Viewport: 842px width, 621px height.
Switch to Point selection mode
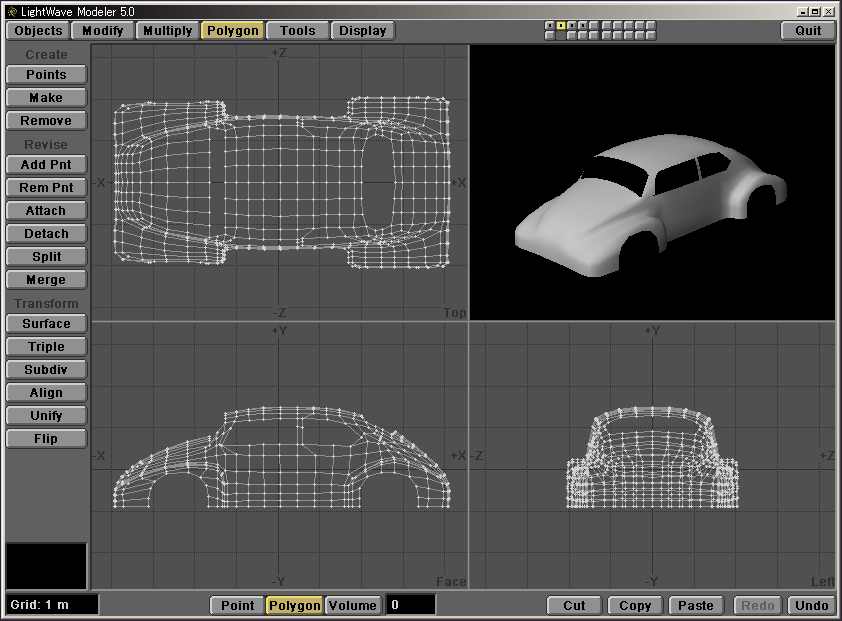[237, 605]
